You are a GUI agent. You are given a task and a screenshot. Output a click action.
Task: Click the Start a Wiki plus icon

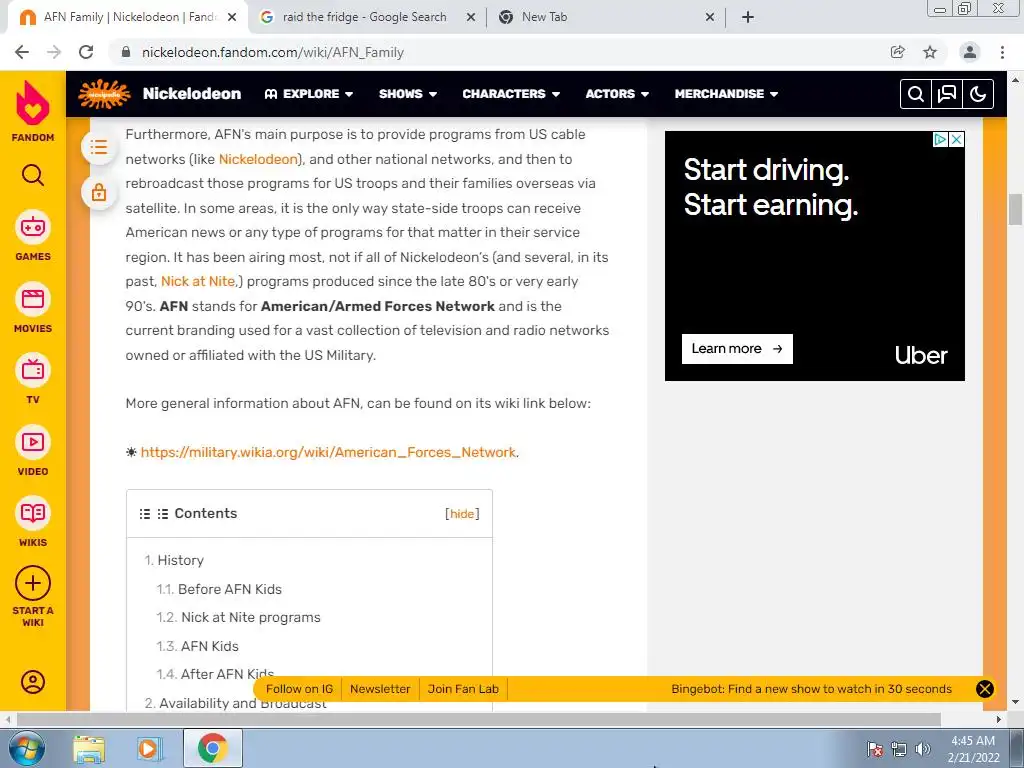tap(33, 583)
